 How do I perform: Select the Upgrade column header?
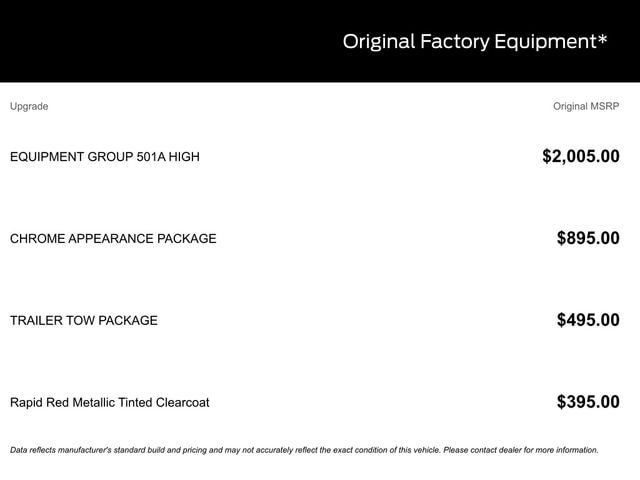coord(29,106)
